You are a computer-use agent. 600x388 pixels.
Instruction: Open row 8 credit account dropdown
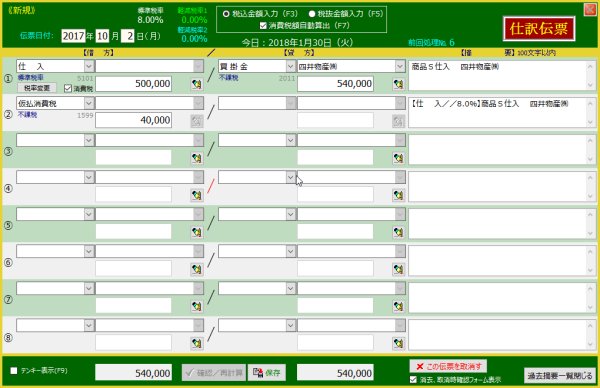click(x=290, y=326)
